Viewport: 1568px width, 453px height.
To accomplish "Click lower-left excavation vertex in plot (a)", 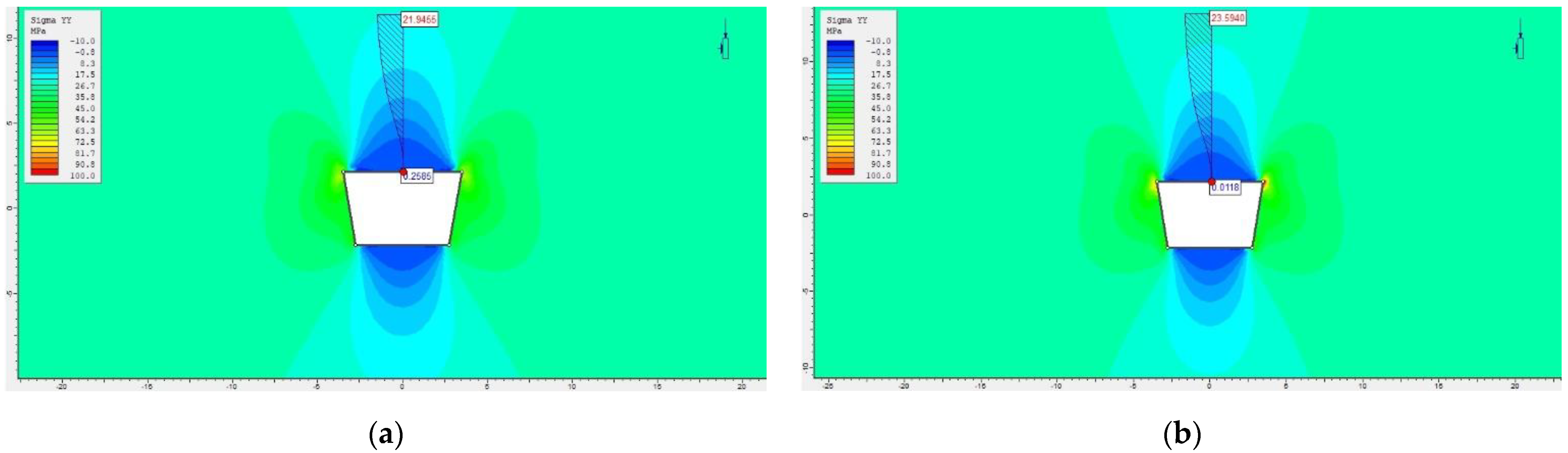I will pos(356,245).
